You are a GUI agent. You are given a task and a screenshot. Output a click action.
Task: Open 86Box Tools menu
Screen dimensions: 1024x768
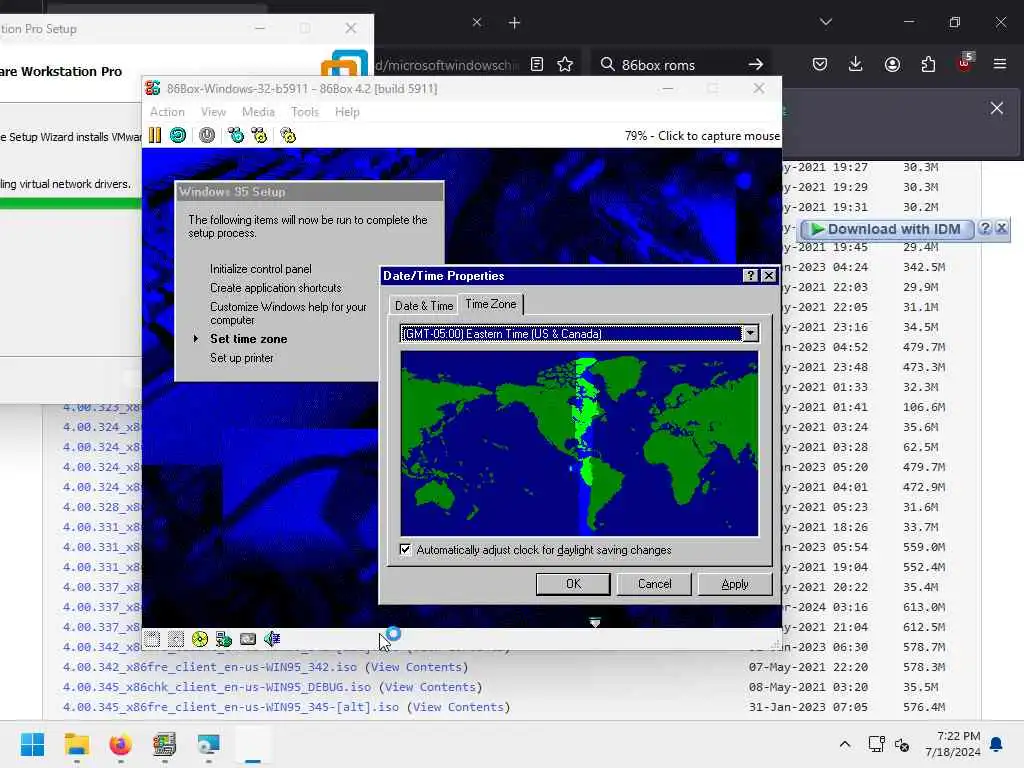pos(305,112)
